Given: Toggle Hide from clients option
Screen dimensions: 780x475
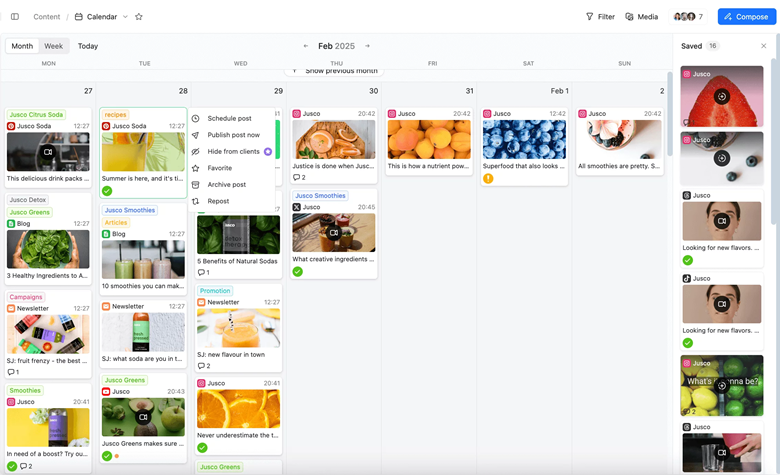Looking at the screenshot, I should click(233, 152).
